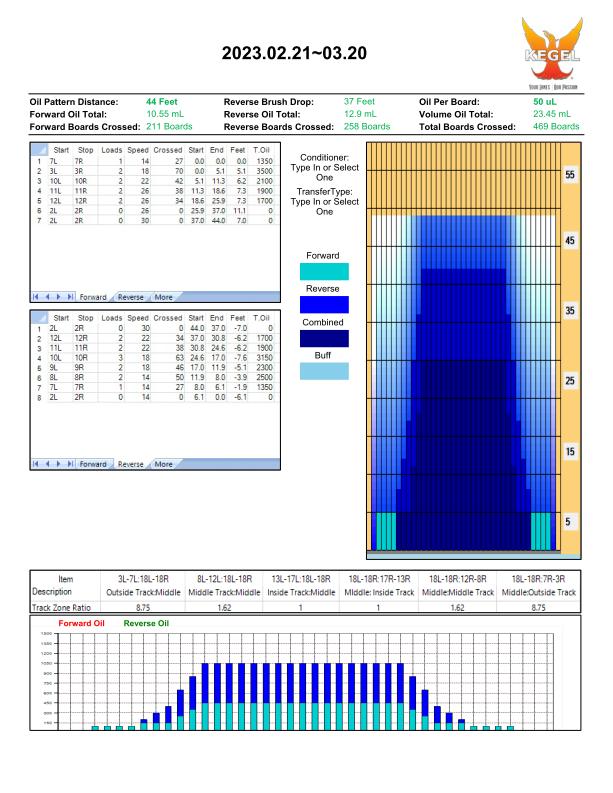The image size is (613, 793).
Task: Click lane distance marker '15'
Action: (570, 451)
